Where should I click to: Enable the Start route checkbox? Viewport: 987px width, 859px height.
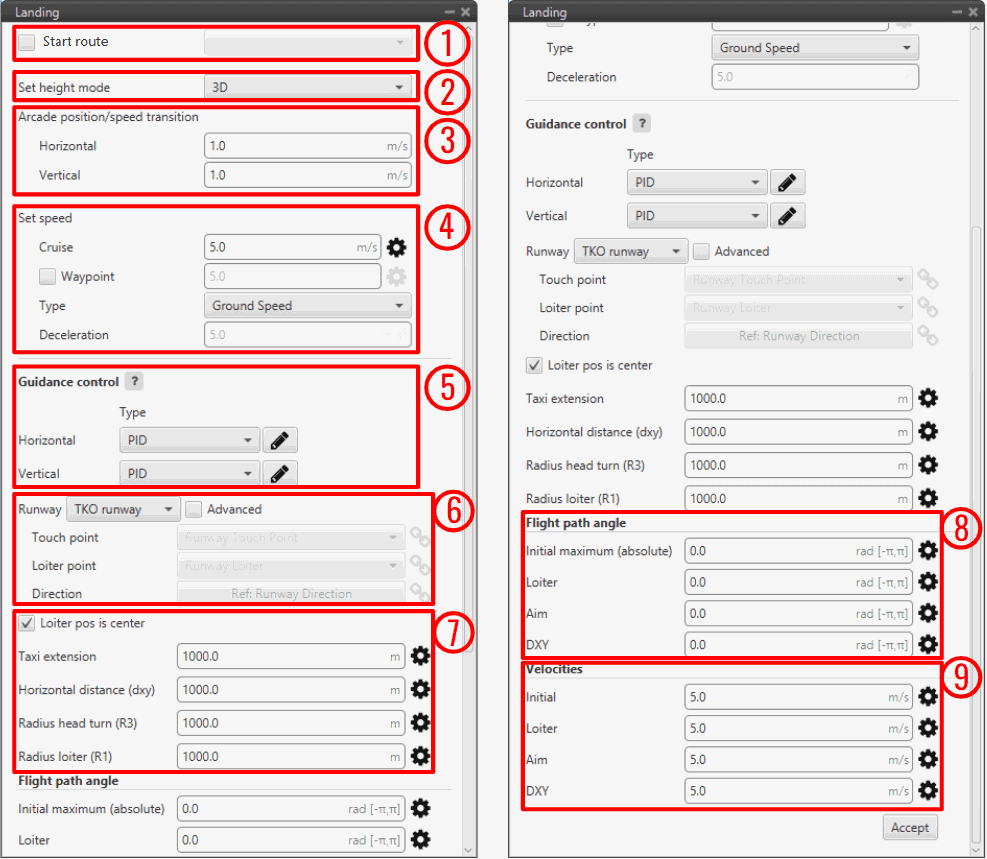tap(27, 42)
